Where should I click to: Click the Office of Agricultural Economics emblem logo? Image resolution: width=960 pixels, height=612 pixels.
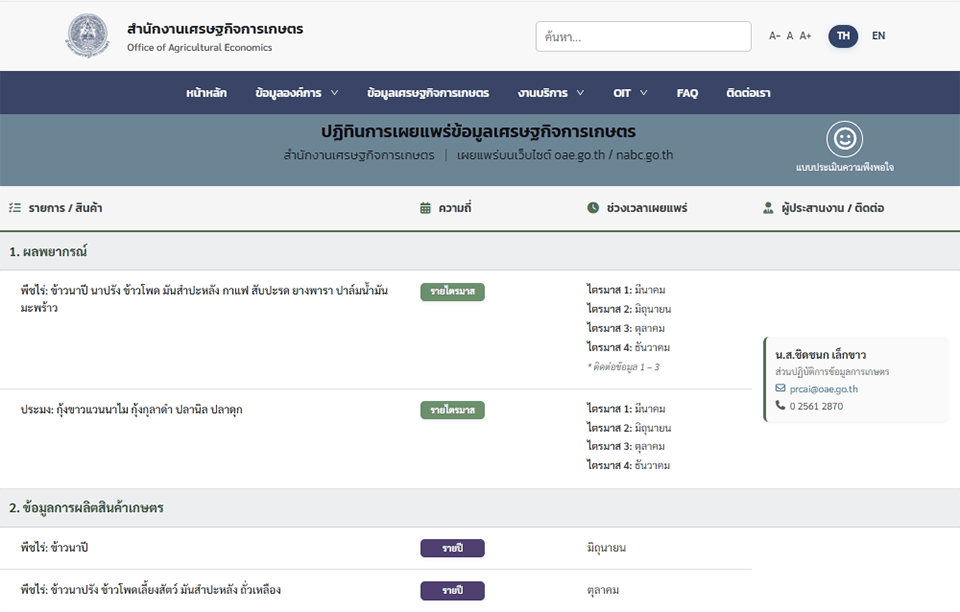(x=88, y=35)
